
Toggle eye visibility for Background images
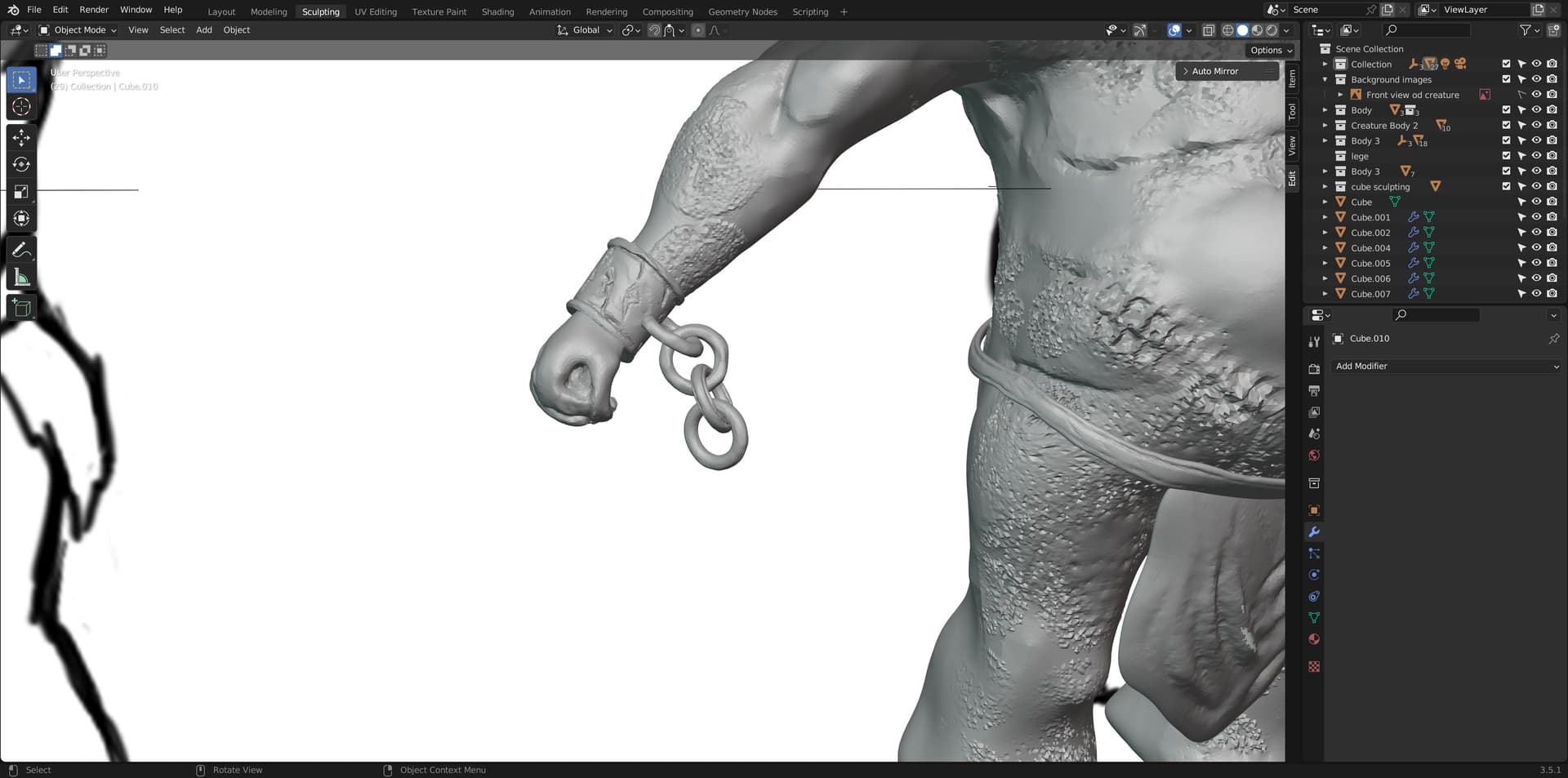pos(1536,79)
